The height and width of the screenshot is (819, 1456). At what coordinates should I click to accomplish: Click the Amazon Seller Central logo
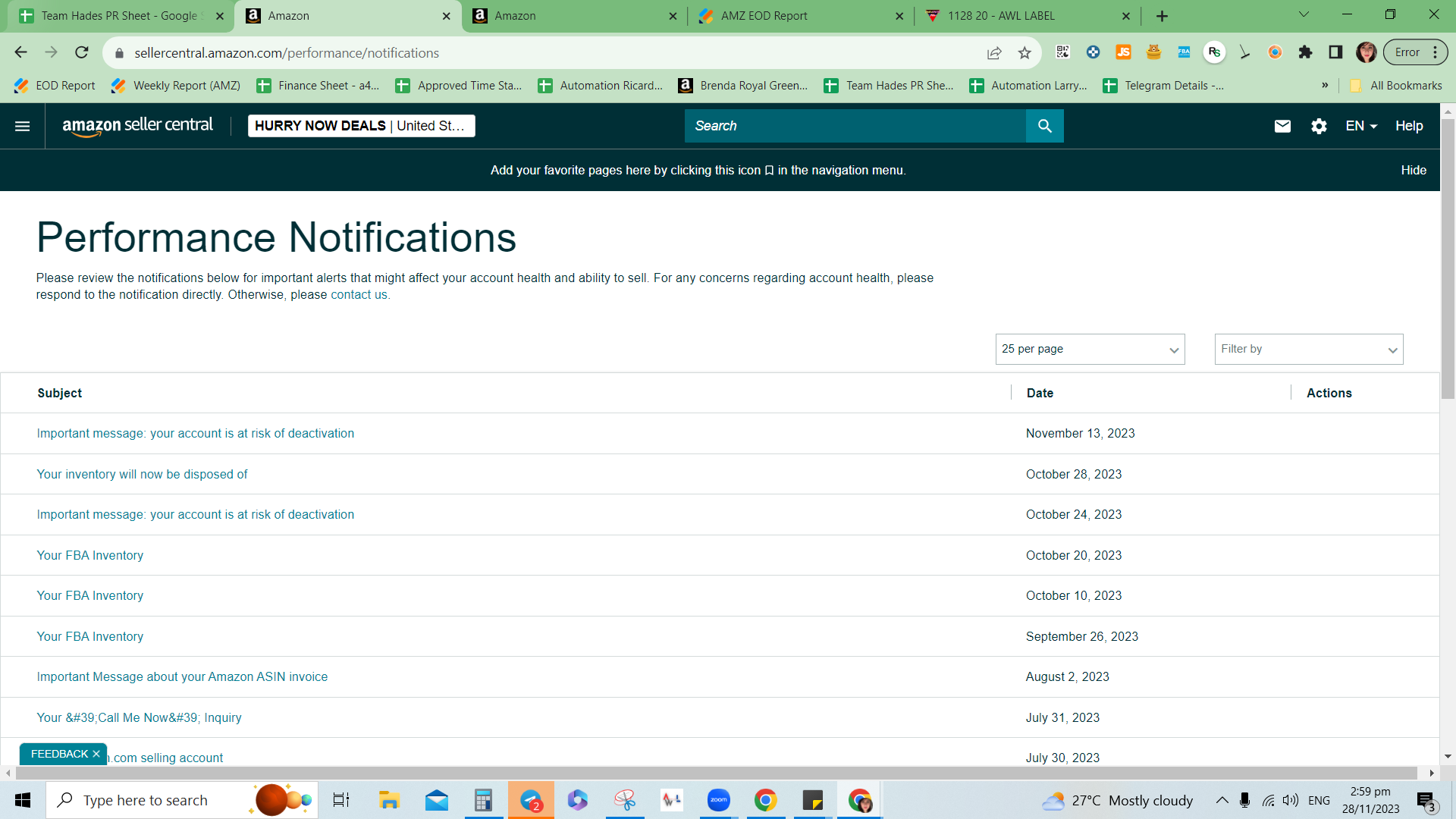click(137, 126)
